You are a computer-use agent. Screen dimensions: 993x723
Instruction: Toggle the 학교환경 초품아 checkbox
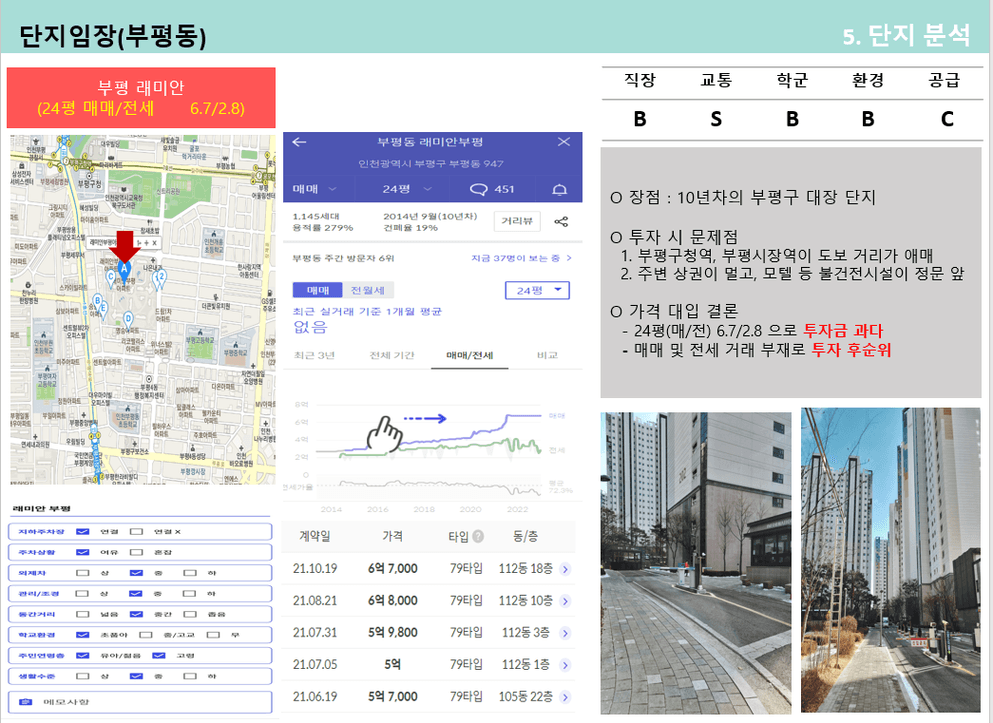pyautogui.click(x=82, y=635)
